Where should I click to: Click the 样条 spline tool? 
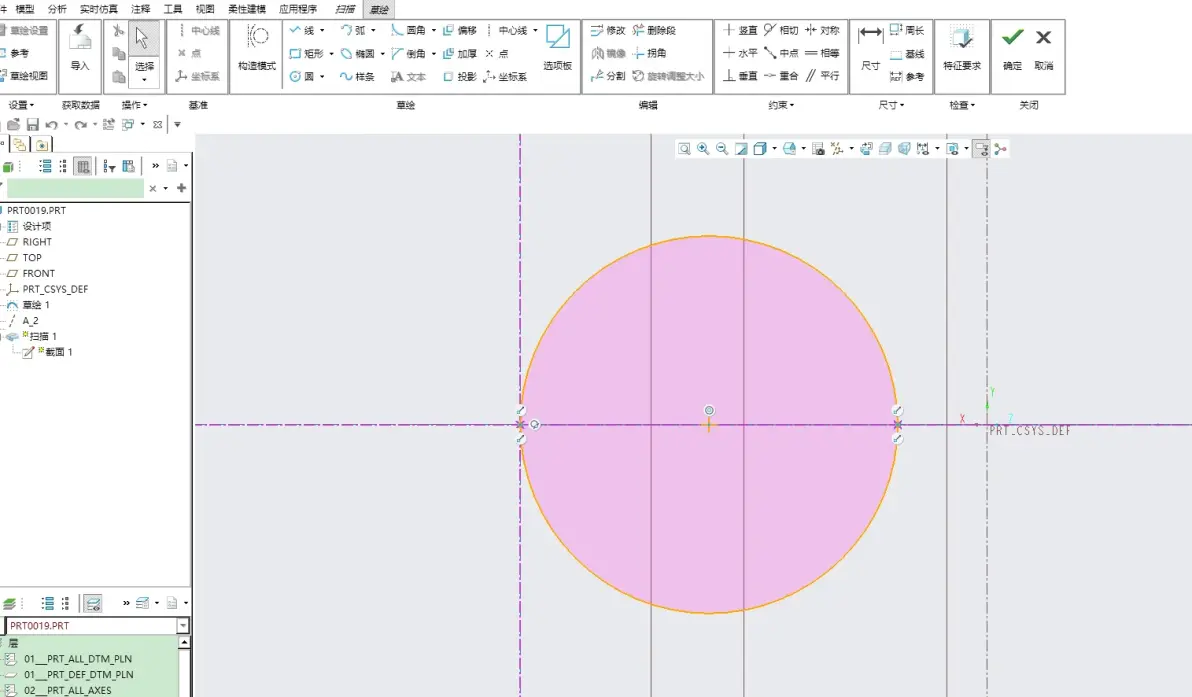[357, 76]
